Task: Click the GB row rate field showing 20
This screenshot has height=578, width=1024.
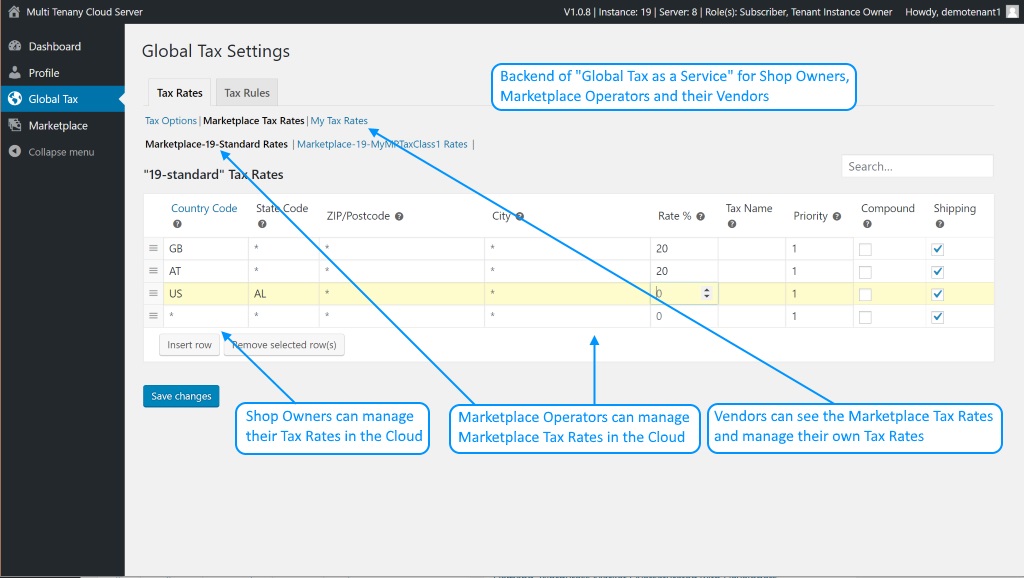Action: click(684, 248)
